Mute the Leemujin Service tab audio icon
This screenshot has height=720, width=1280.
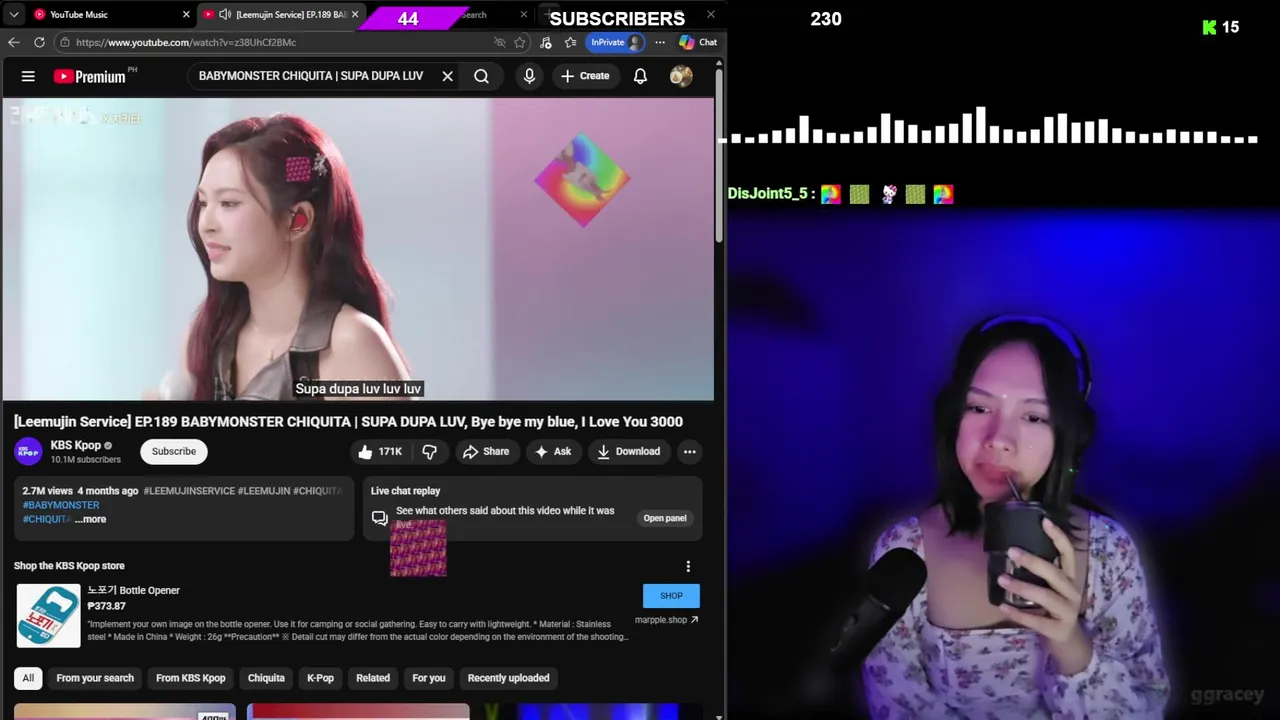(x=225, y=14)
